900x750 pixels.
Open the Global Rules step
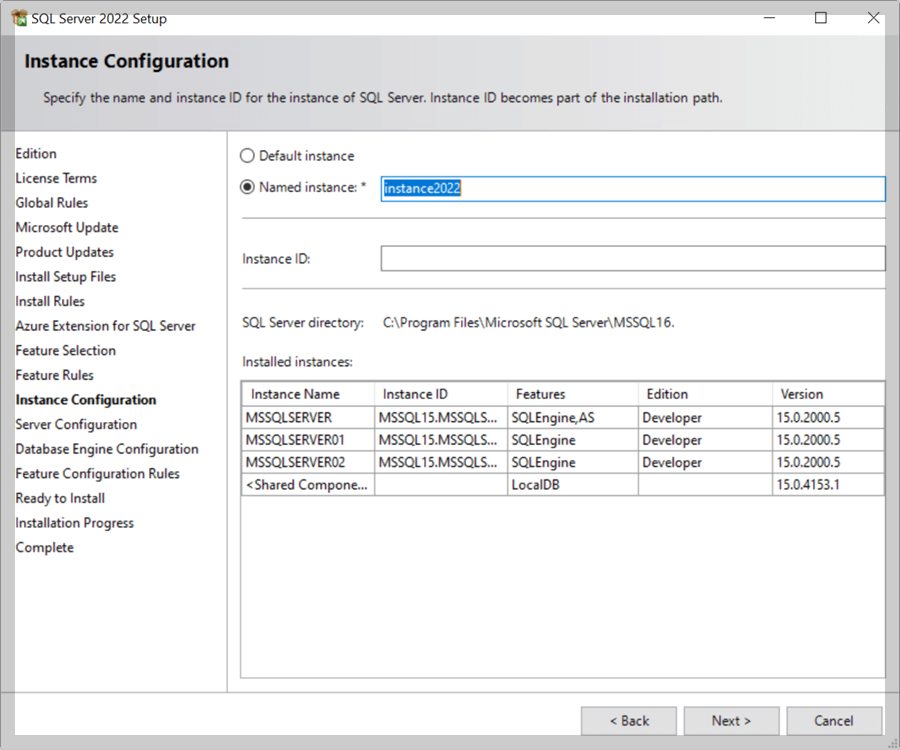pyautogui.click(x=52, y=203)
